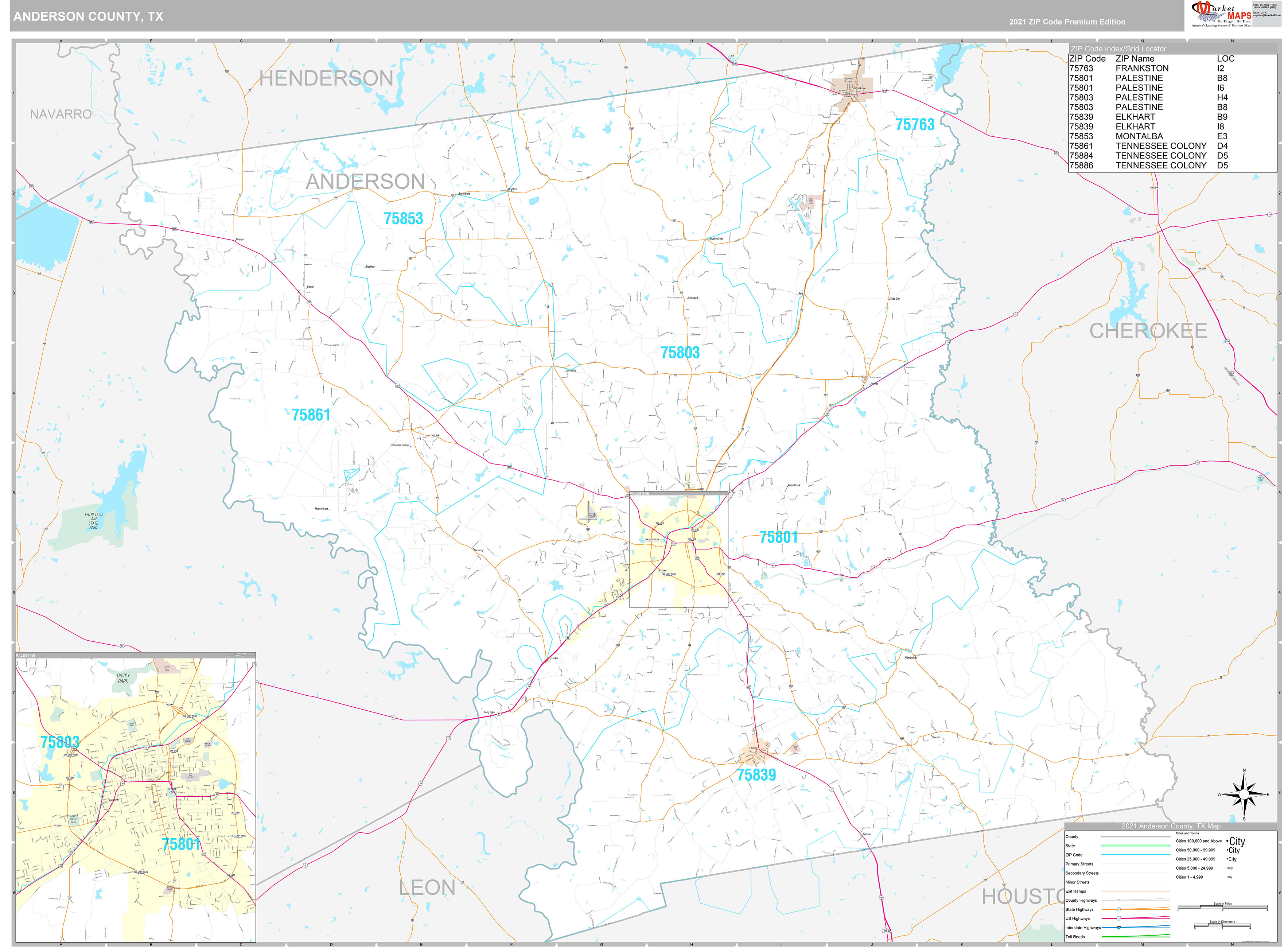Select the NAVARRO county label
This screenshot has height=948, width=1288.
61,114
